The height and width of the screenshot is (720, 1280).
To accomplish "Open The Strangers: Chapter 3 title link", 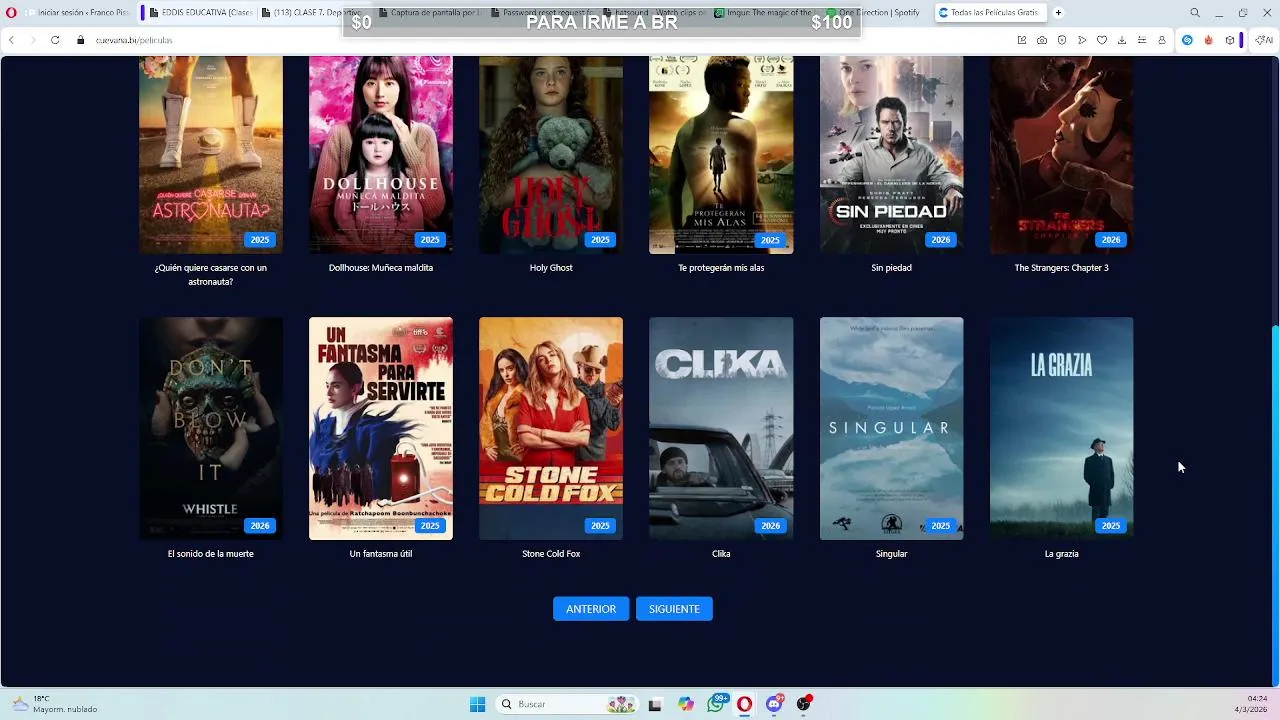I will (1061, 268).
